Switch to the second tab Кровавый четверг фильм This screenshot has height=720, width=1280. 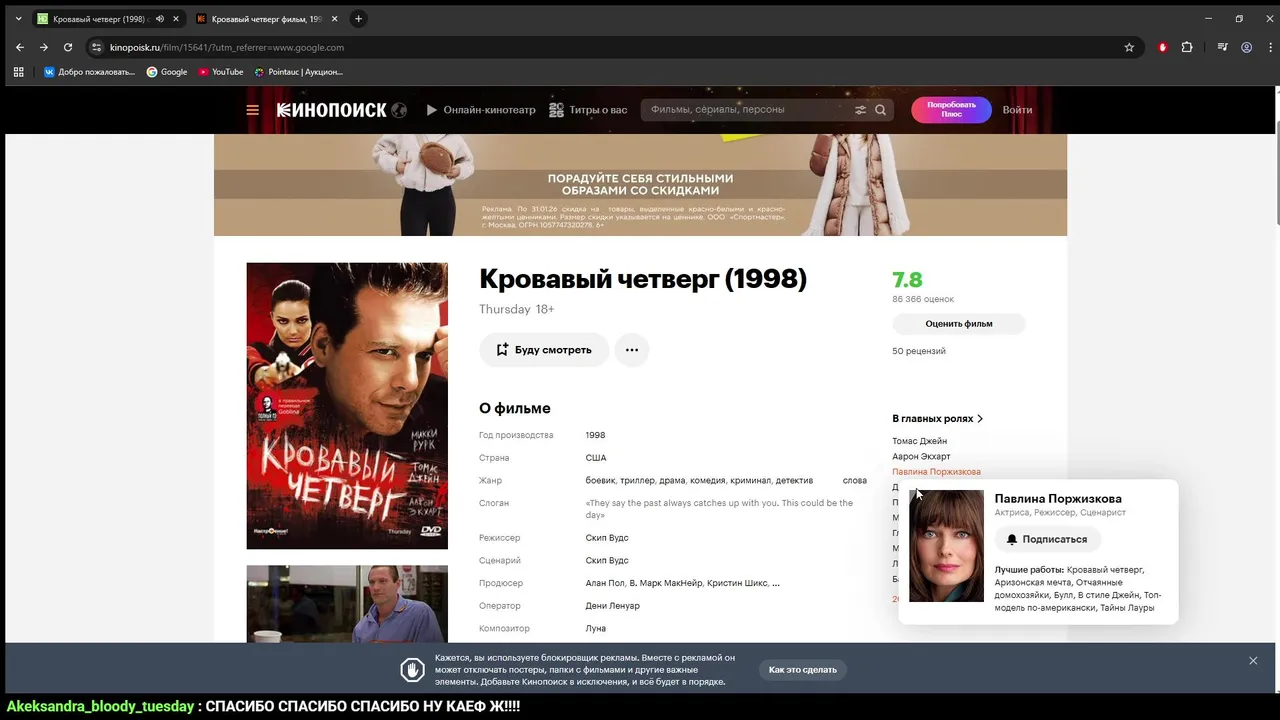pyautogui.click(x=266, y=19)
